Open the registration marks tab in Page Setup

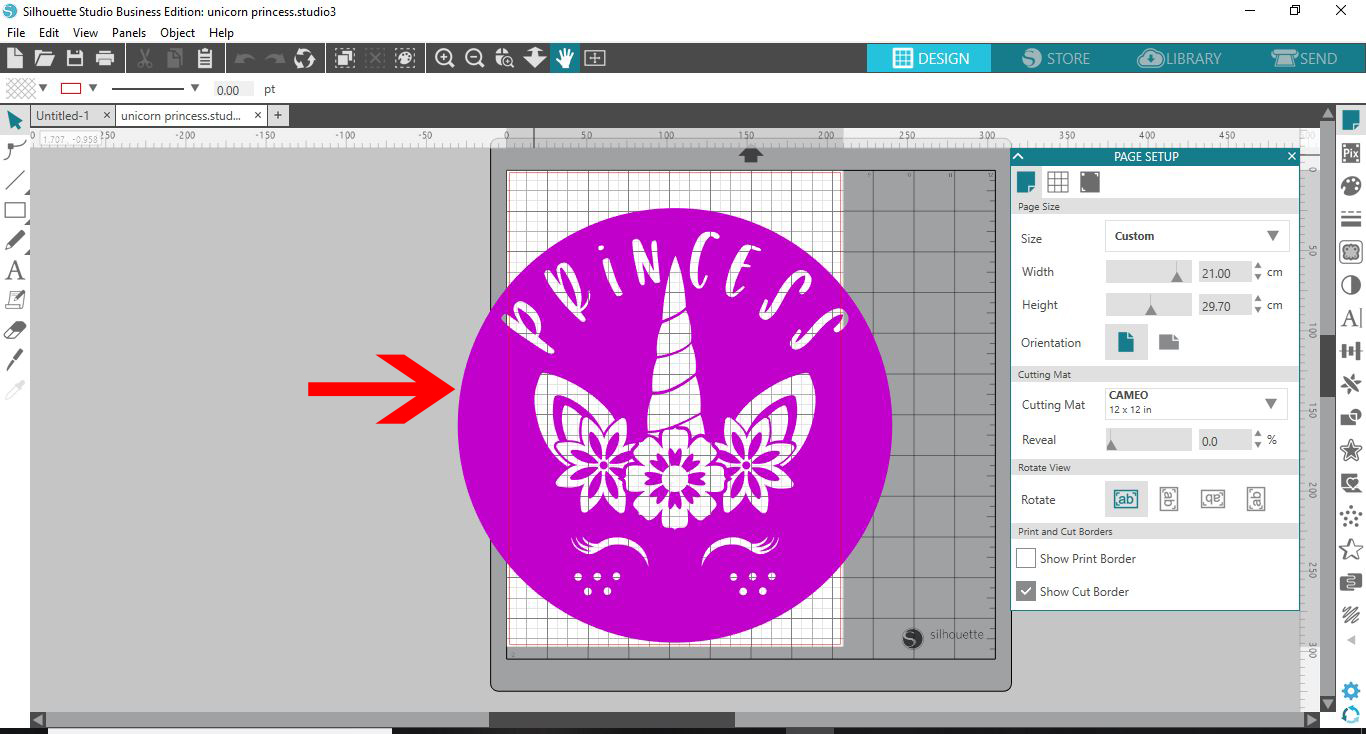point(1090,181)
